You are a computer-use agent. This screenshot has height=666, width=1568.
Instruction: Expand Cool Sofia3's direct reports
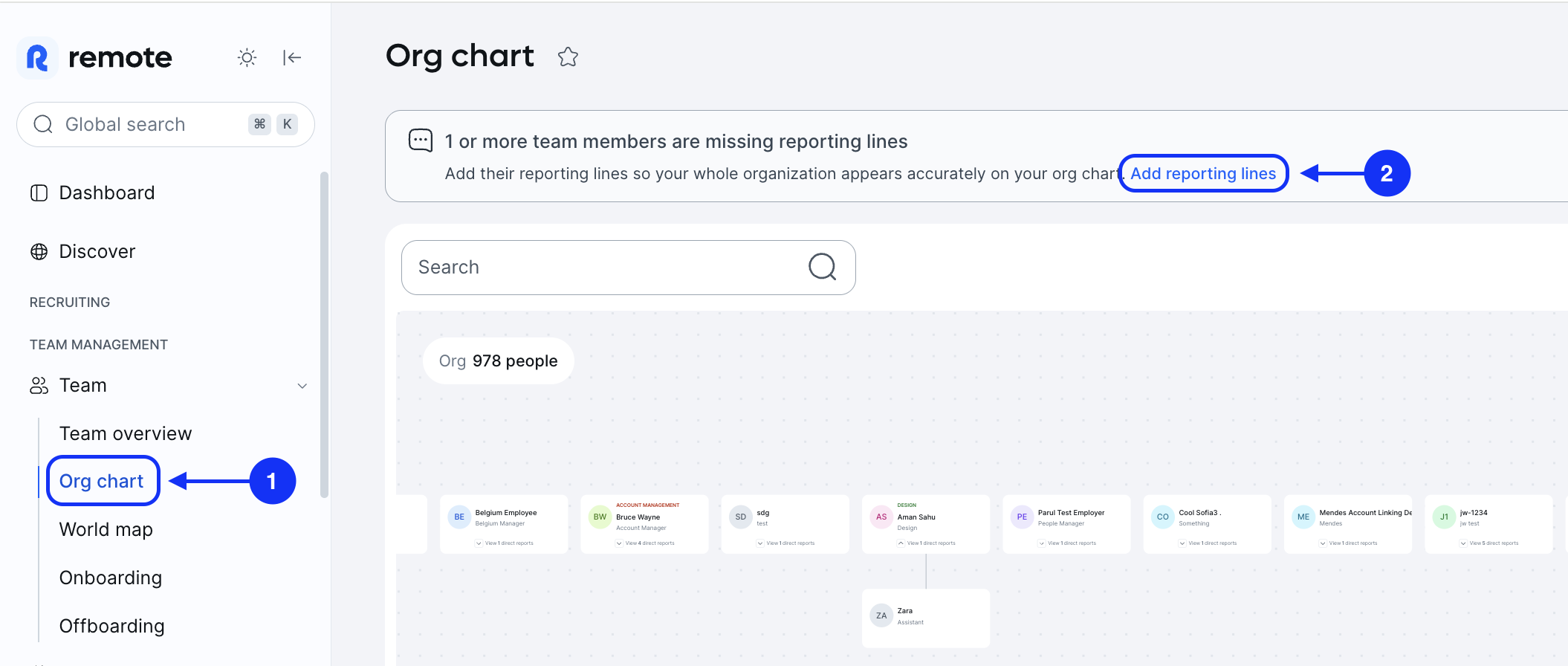[1208, 543]
